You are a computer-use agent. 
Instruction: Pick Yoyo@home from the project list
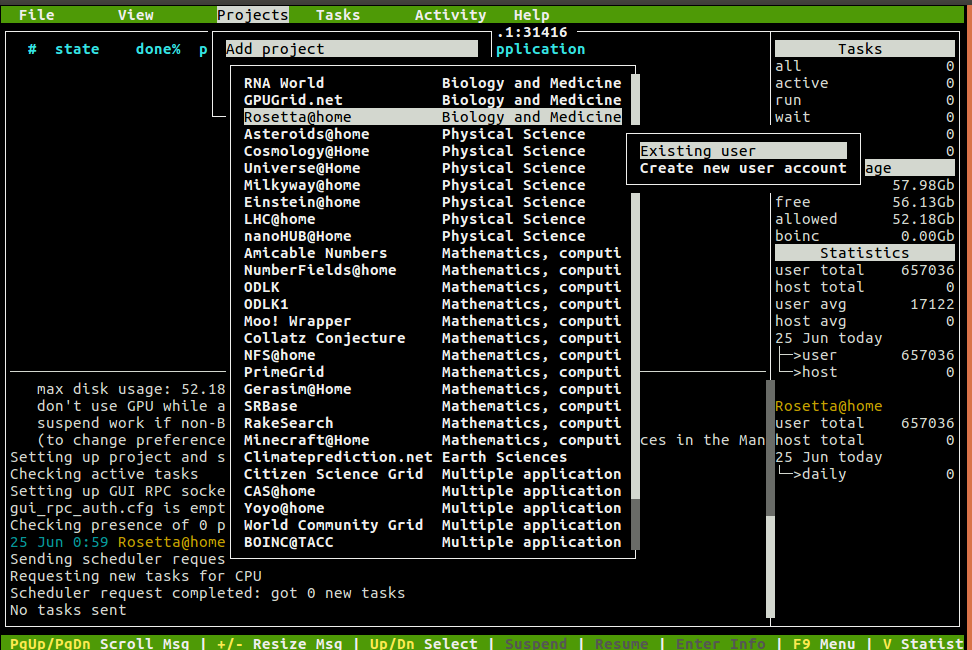tap(433, 508)
